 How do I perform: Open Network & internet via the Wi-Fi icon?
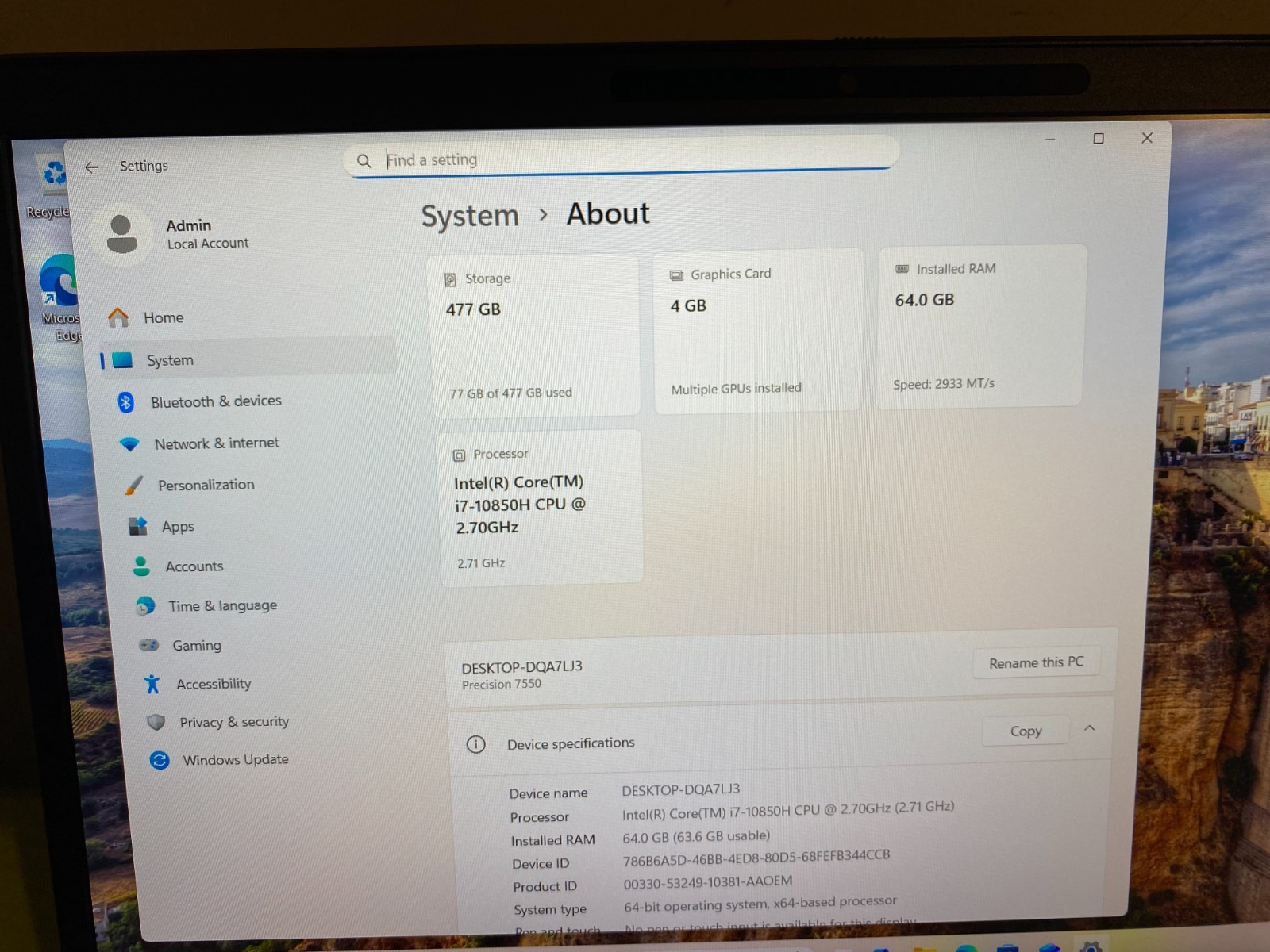click(129, 443)
